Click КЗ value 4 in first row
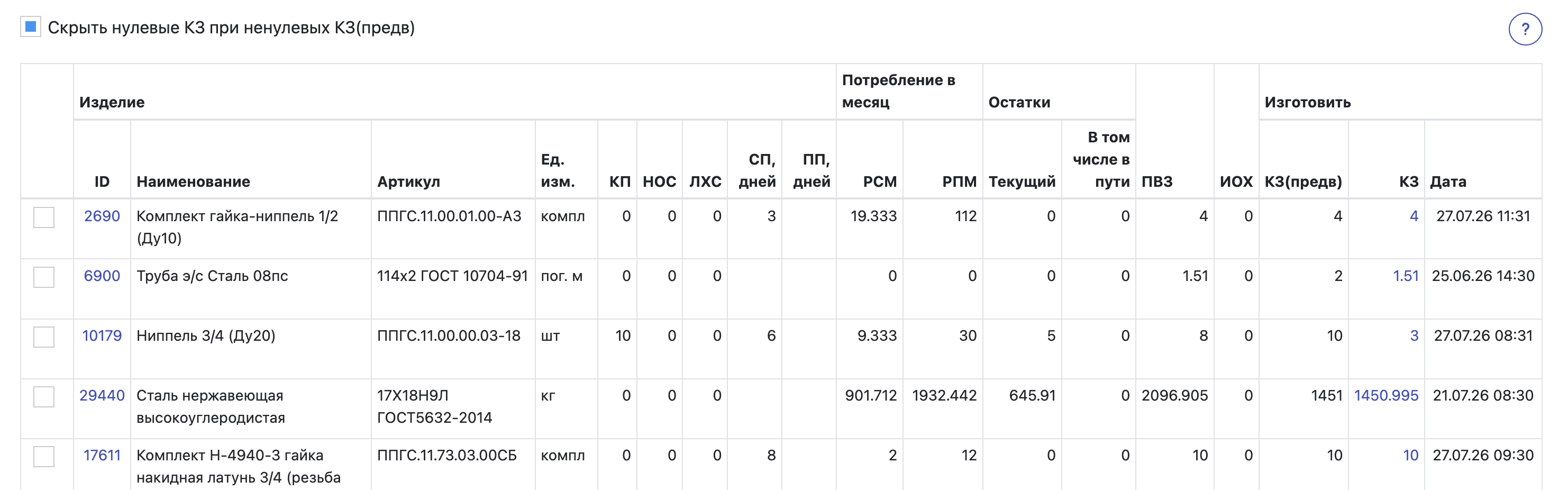 (1414, 216)
